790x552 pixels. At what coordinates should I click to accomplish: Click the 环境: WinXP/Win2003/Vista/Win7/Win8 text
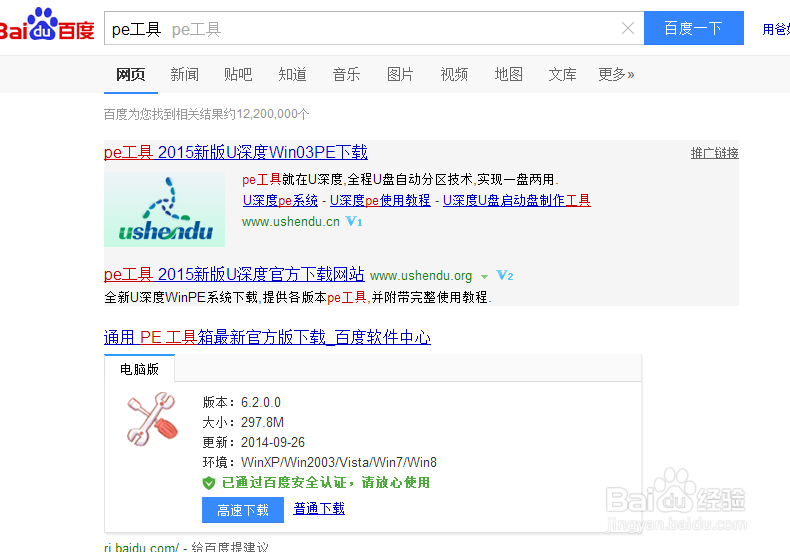pyautogui.click(x=319, y=462)
